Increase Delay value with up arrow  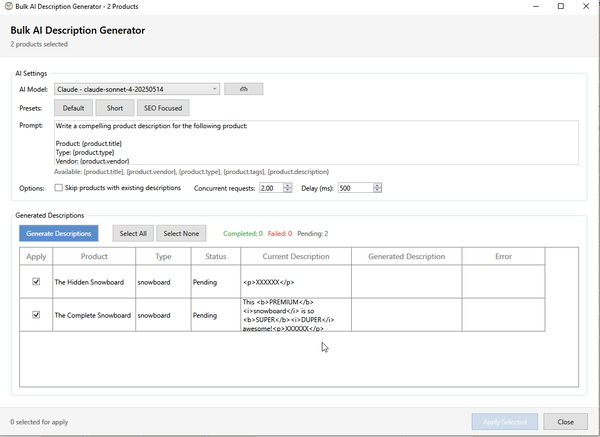click(377, 186)
